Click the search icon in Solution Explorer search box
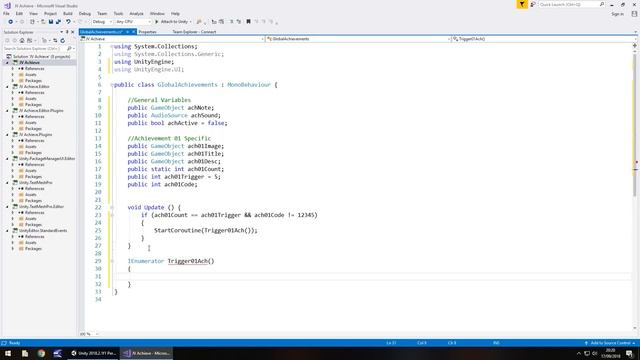Screen dimensions: 640x360 [x=69, y=49]
